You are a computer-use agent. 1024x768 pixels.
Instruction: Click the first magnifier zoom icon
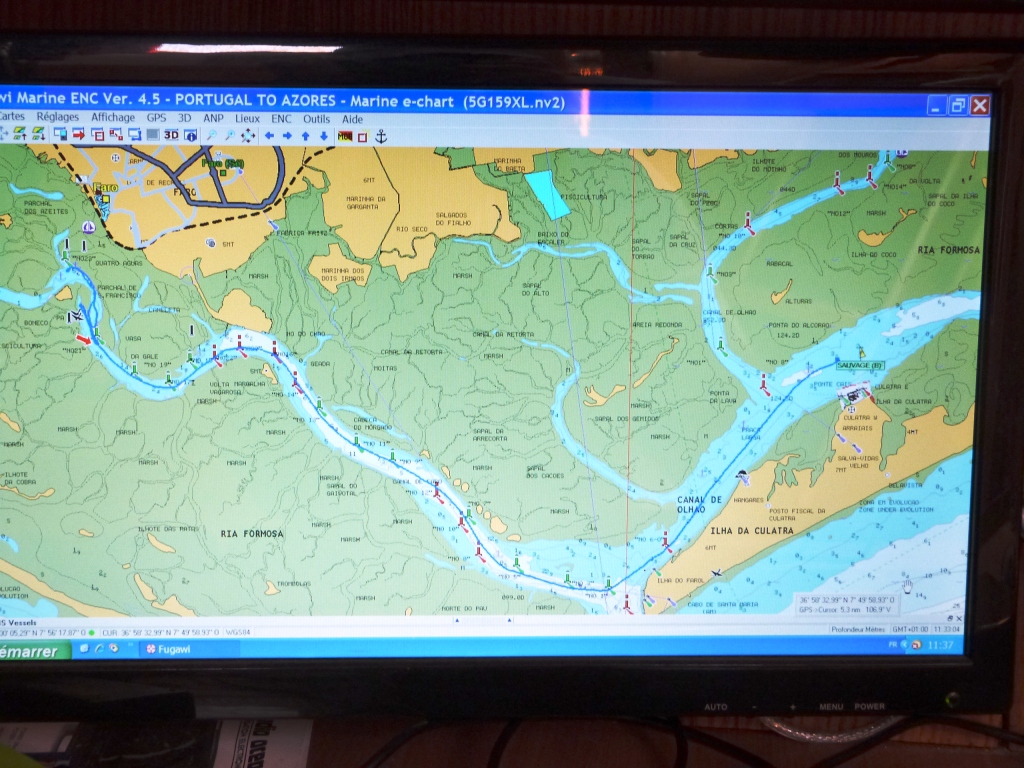[212, 136]
